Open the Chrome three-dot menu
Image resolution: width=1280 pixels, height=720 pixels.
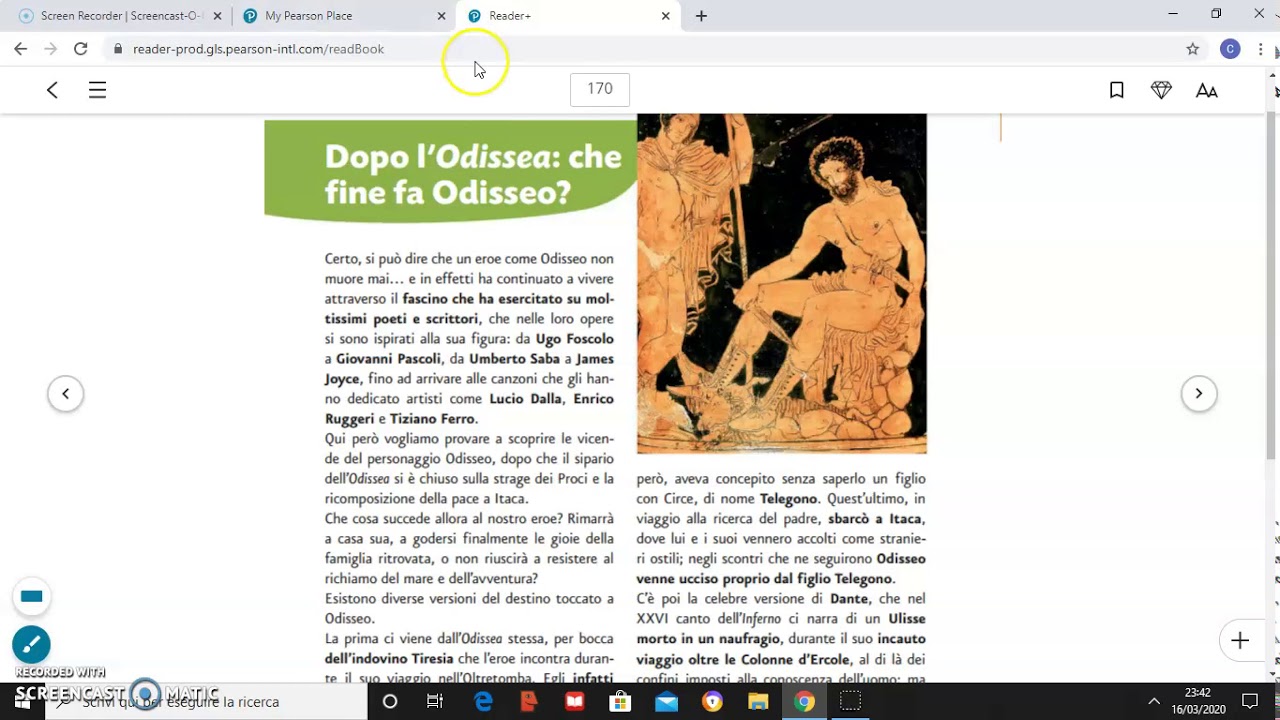pyautogui.click(x=1260, y=49)
